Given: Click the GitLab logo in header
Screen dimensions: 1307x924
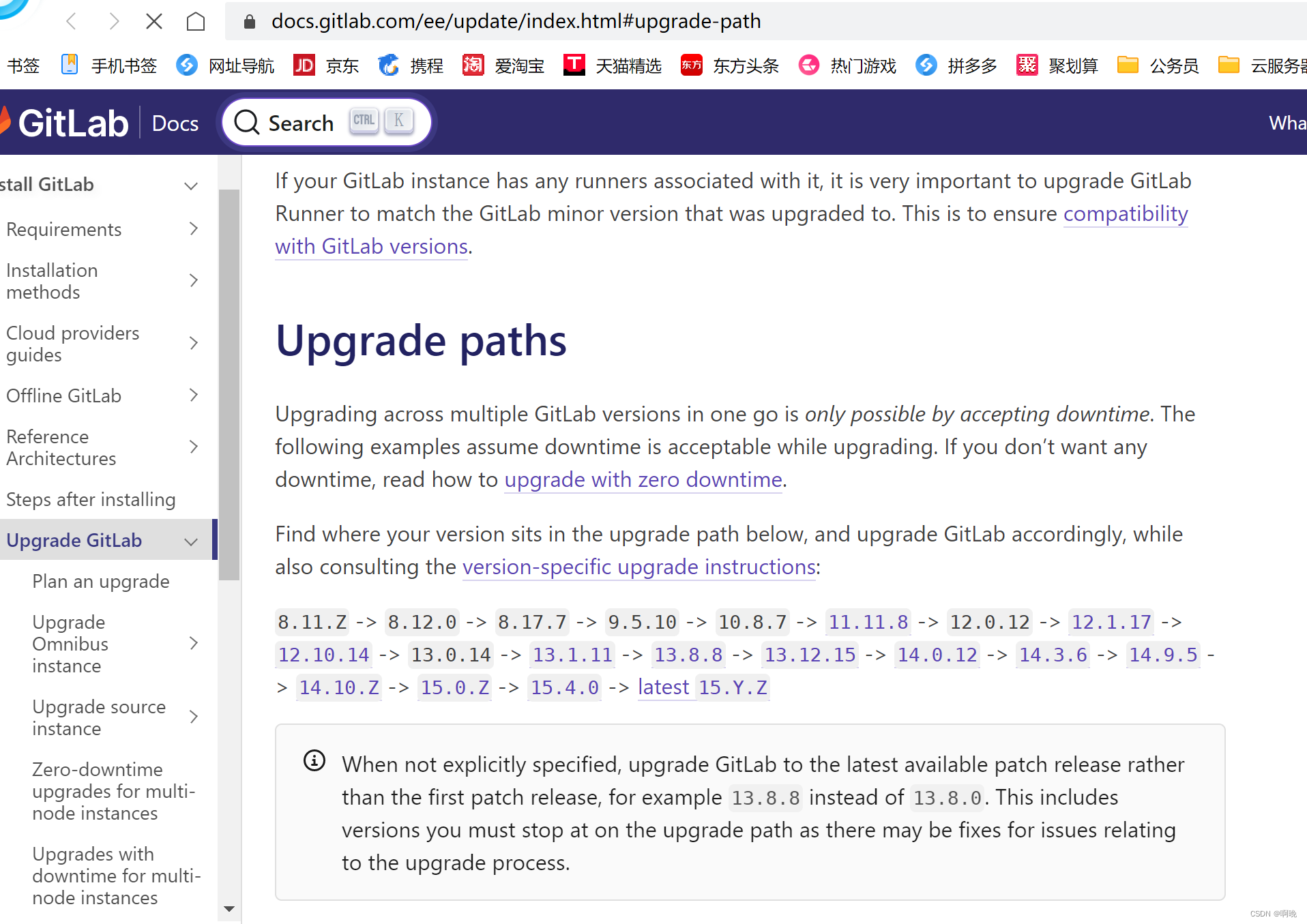Looking at the screenshot, I should pyautogui.click(x=65, y=123).
